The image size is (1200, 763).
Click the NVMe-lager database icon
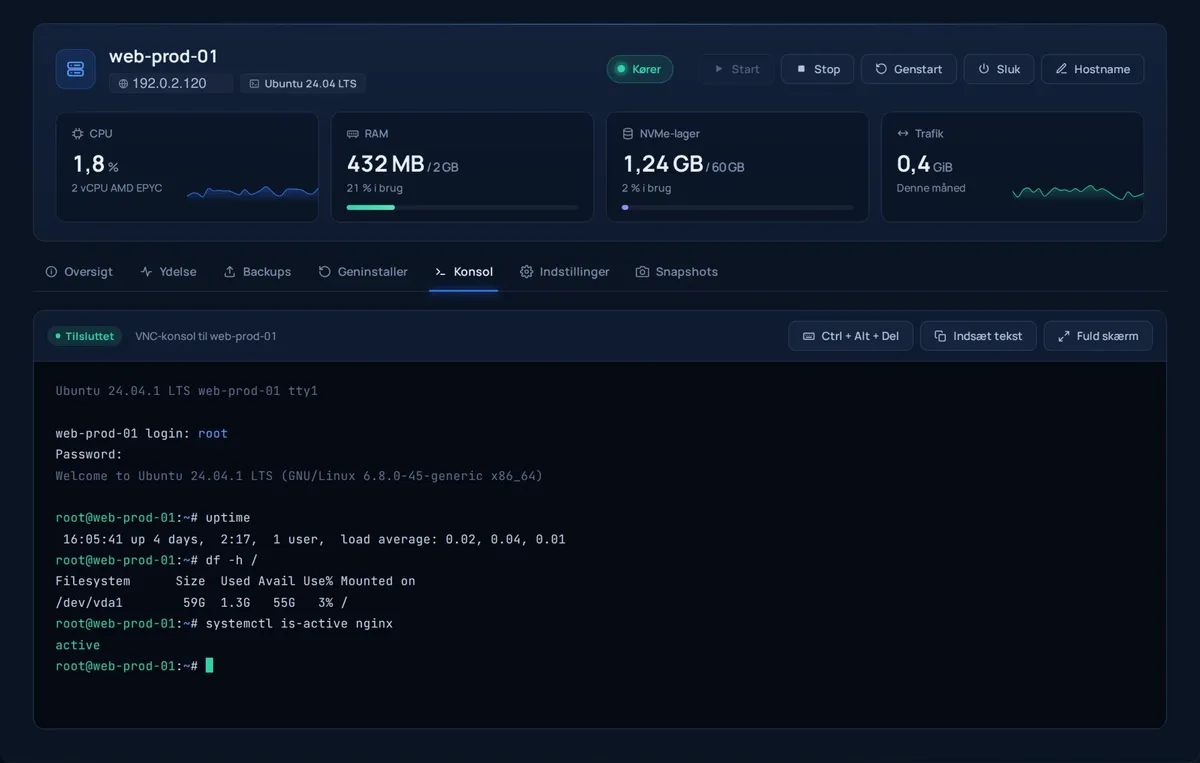[x=628, y=133]
